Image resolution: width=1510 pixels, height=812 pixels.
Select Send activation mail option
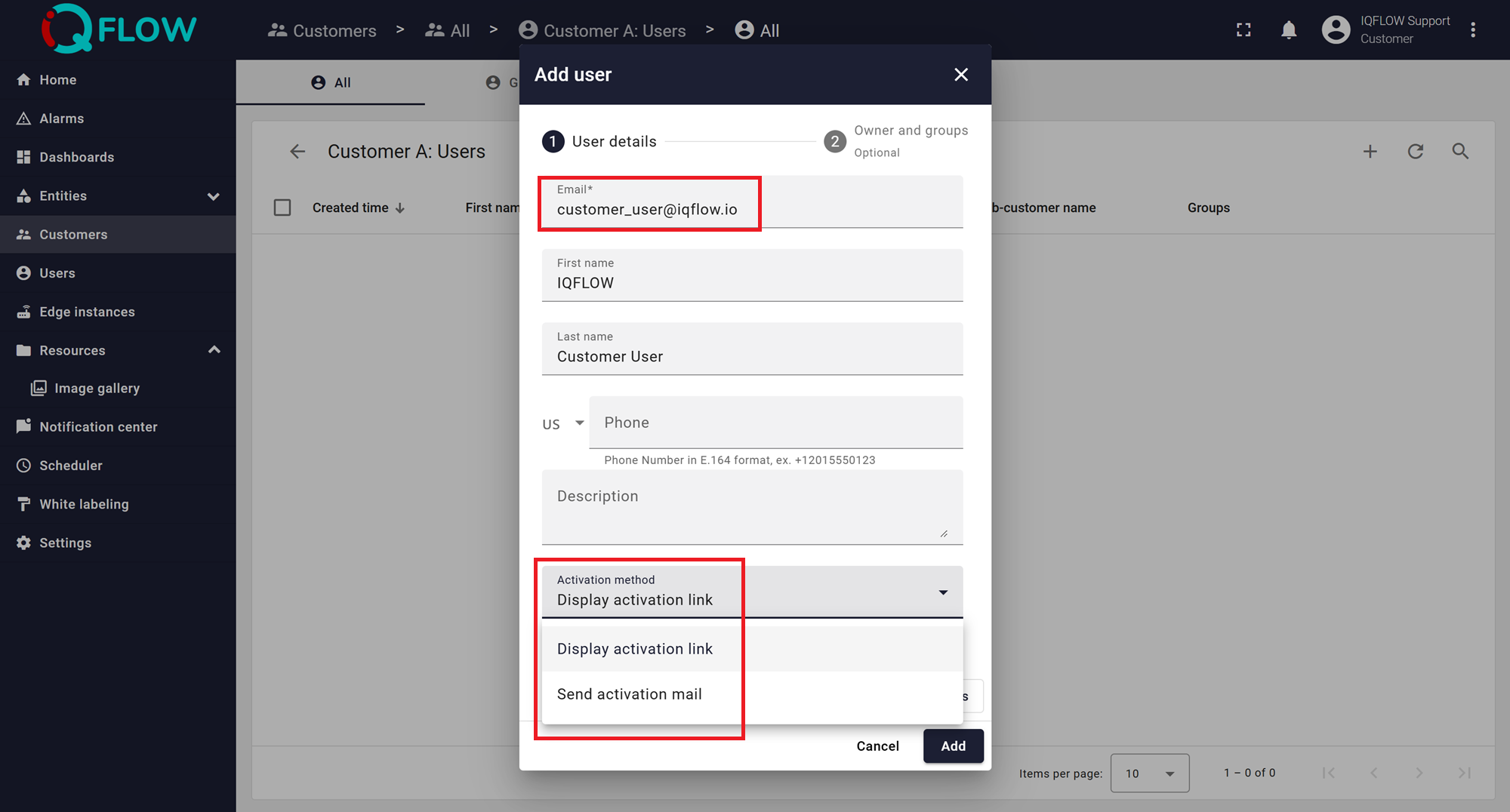pyautogui.click(x=630, y=694)
